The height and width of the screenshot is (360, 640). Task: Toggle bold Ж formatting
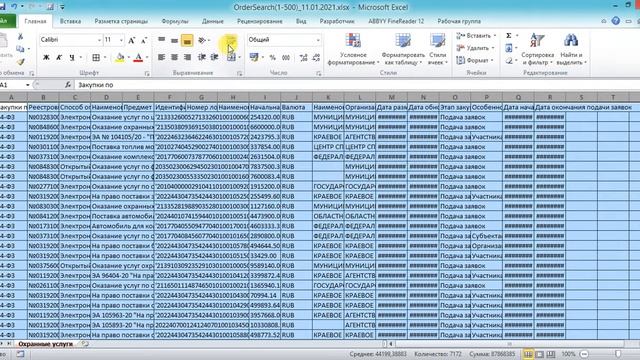(x=46, y=58)
